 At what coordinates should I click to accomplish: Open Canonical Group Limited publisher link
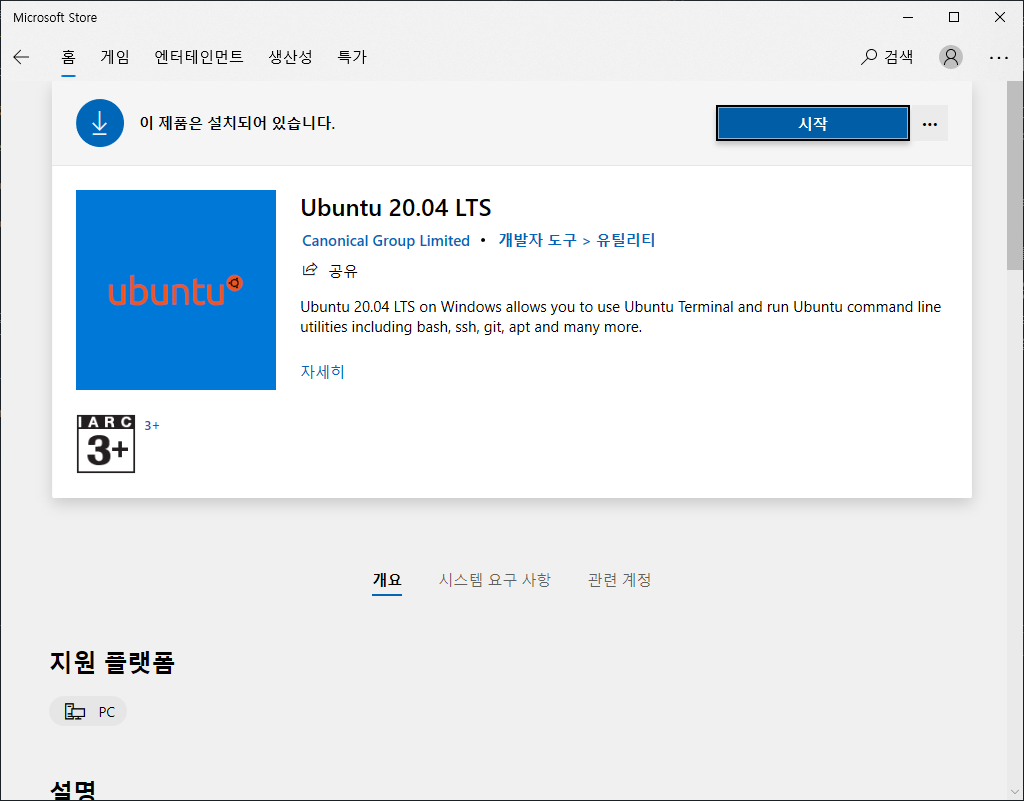point(386,240)
